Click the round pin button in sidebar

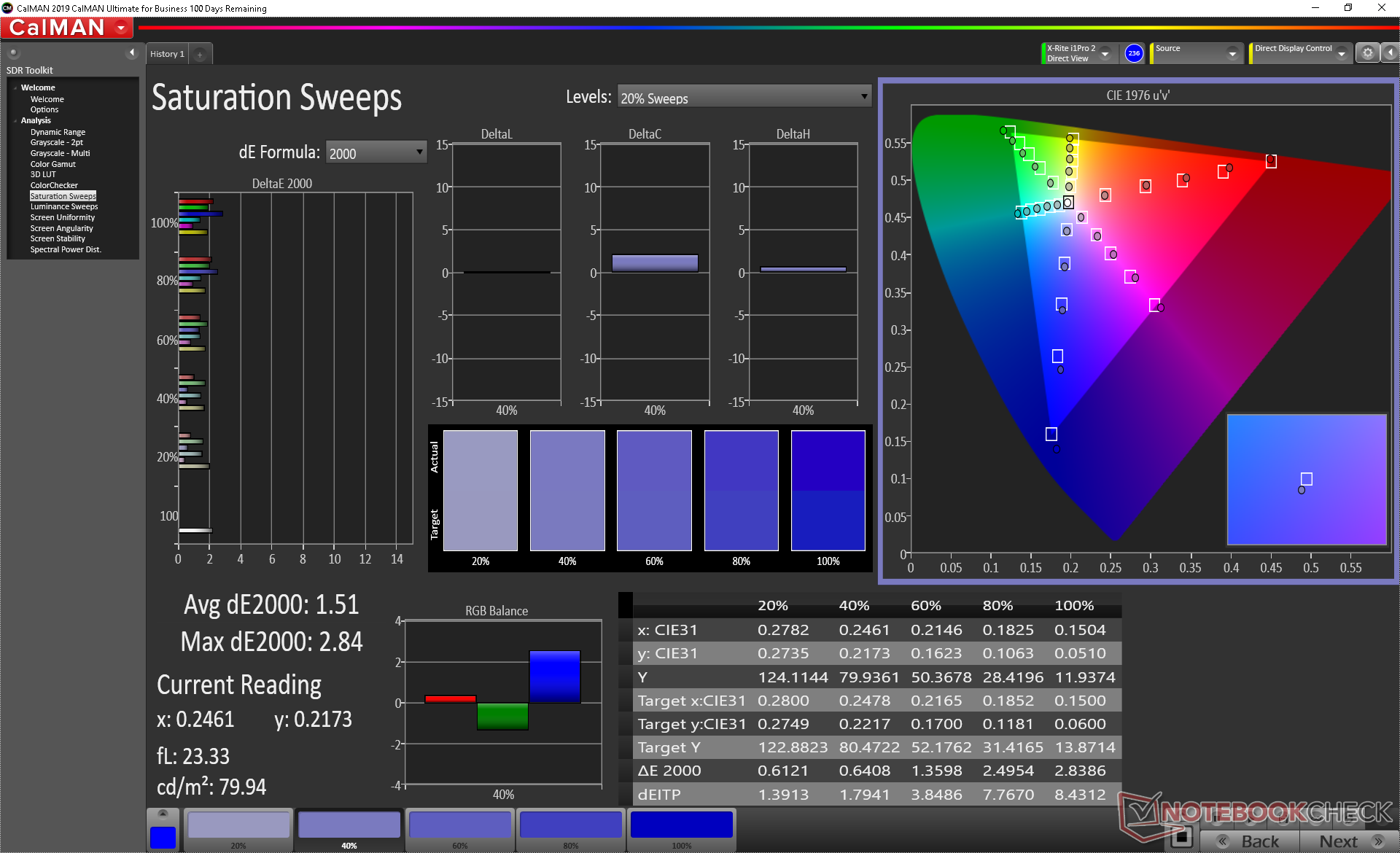click(x=13, y=52)
